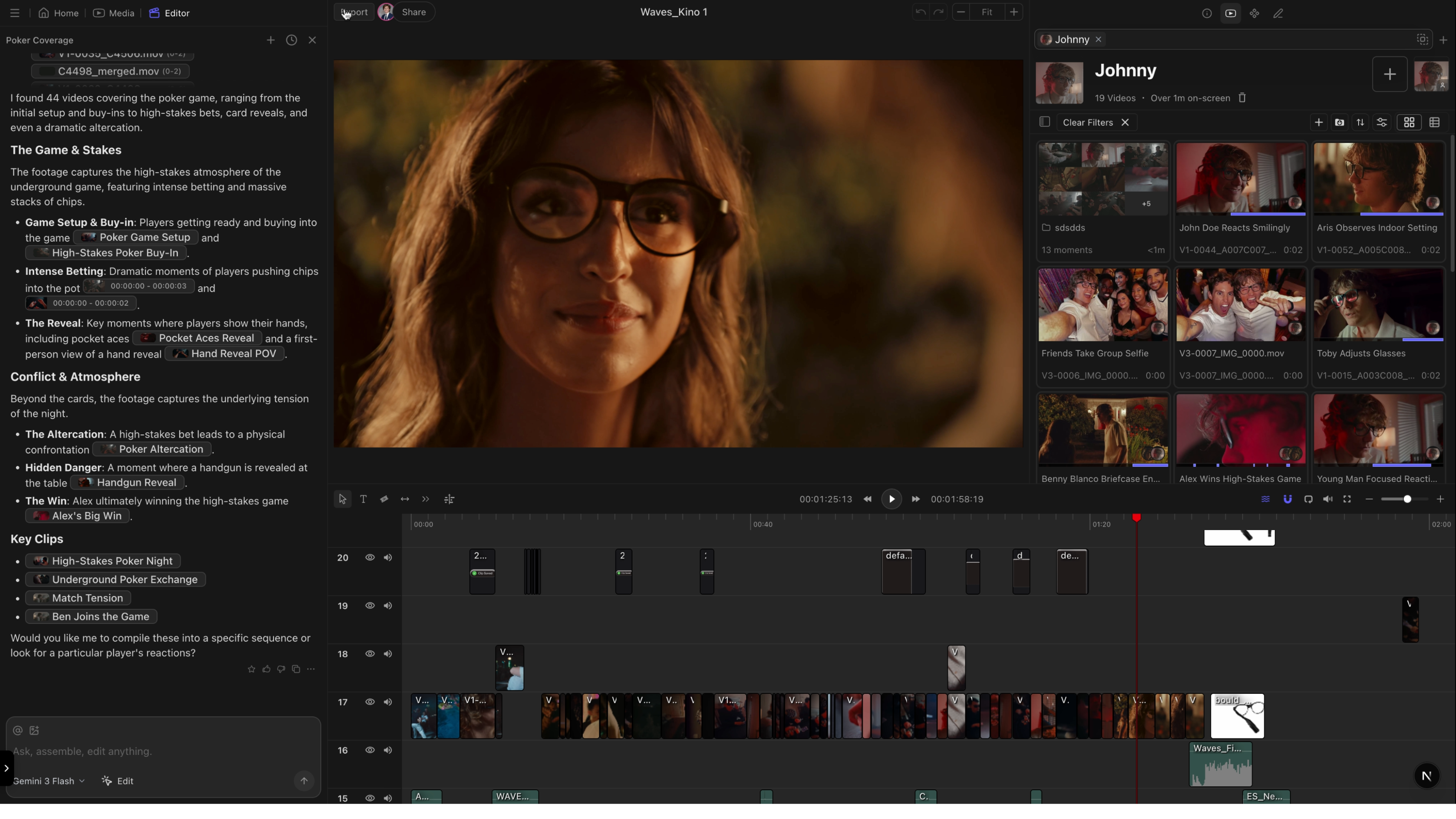Open the Fit zoom level dropdown
The image size is (1456, 819).
pyautogui.click(x=987, y=12)
